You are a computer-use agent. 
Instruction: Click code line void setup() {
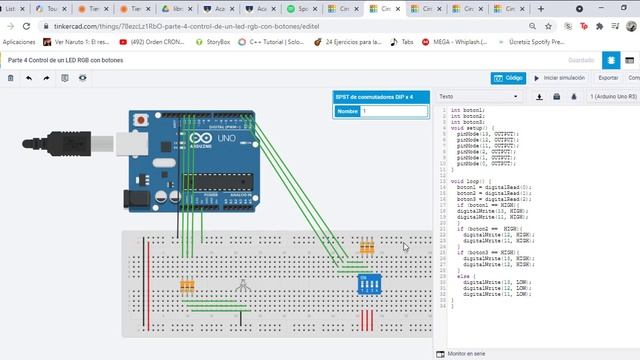pyautogui.click(x=472, y=128)
